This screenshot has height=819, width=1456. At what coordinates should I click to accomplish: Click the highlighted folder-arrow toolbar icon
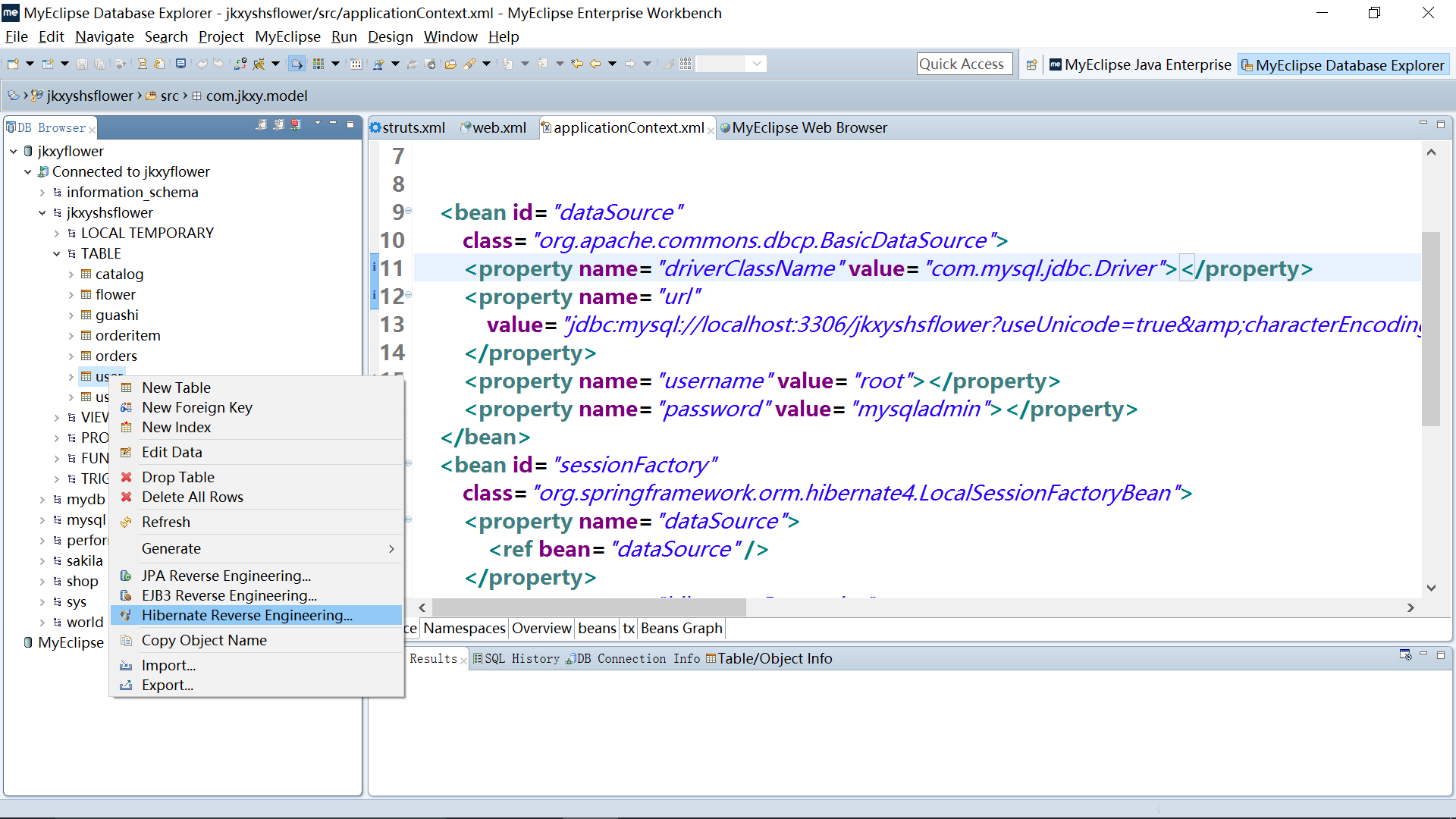pos(297,64)
